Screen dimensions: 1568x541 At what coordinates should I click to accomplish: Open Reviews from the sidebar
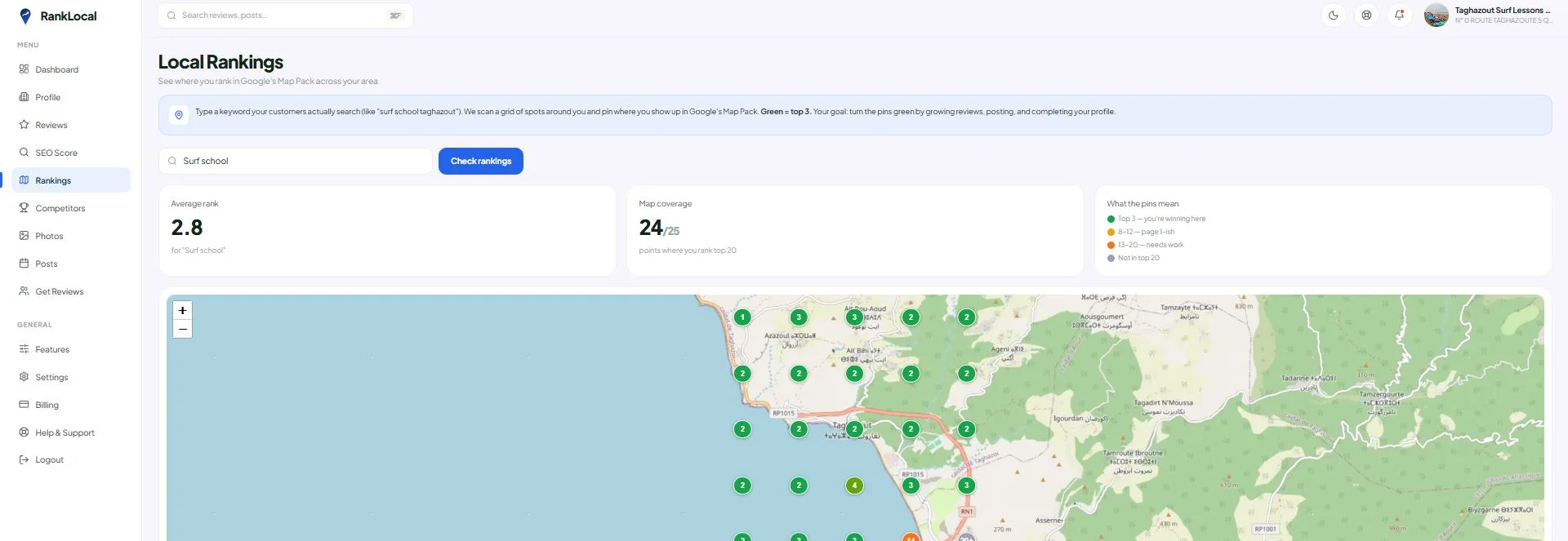point(71,125)
